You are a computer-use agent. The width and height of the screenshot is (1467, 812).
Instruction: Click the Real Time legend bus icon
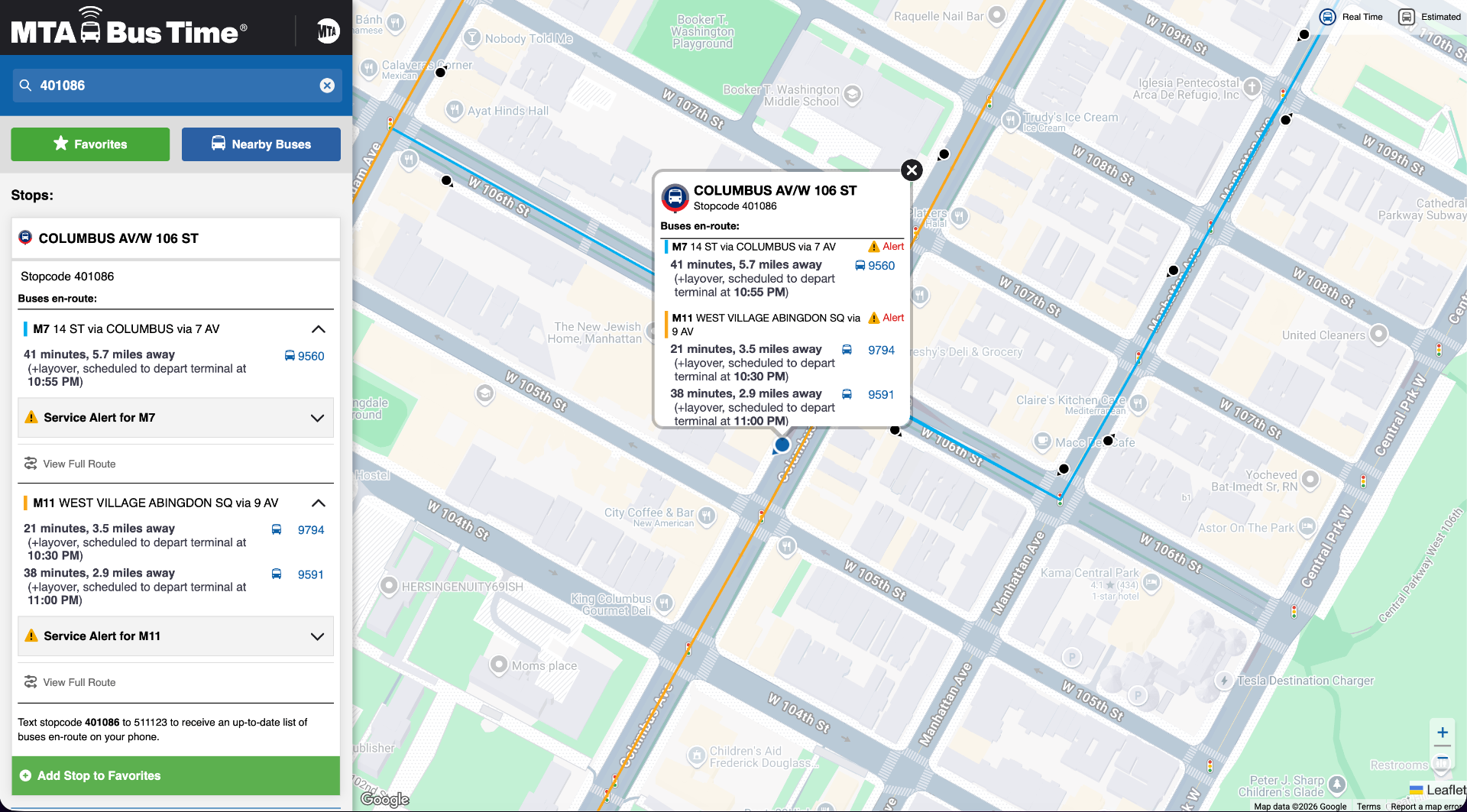1328,17
